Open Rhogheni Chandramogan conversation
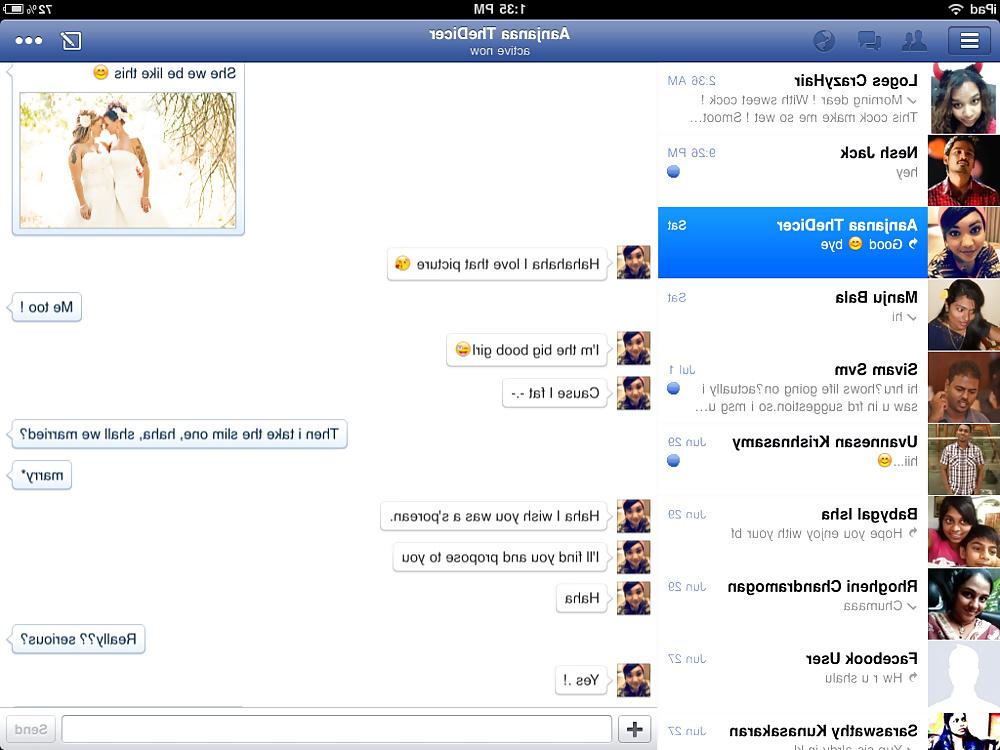Viewport: 1000px width, 750px height. point(828,604)
